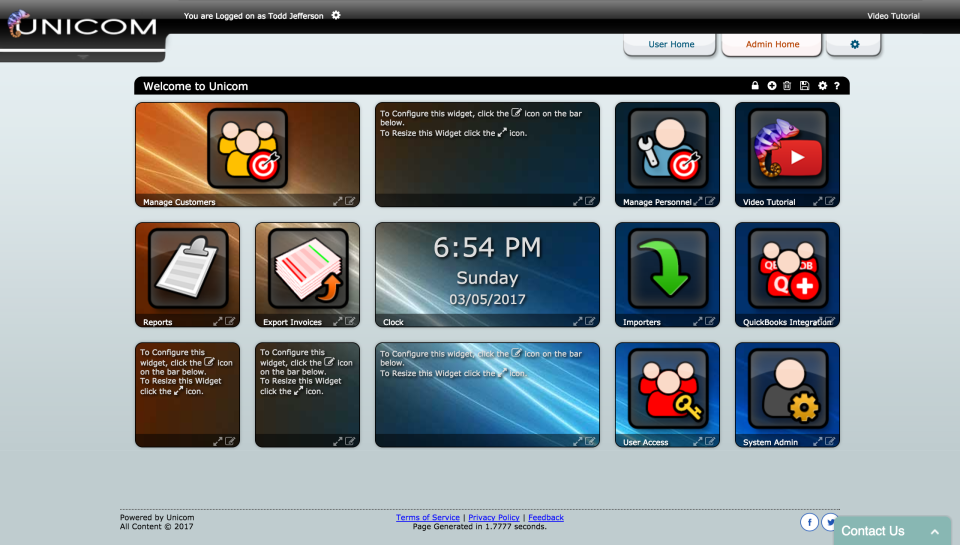Open the Feedback link
The height and width of the screenshot is (545, 960).
pos(546,517)
